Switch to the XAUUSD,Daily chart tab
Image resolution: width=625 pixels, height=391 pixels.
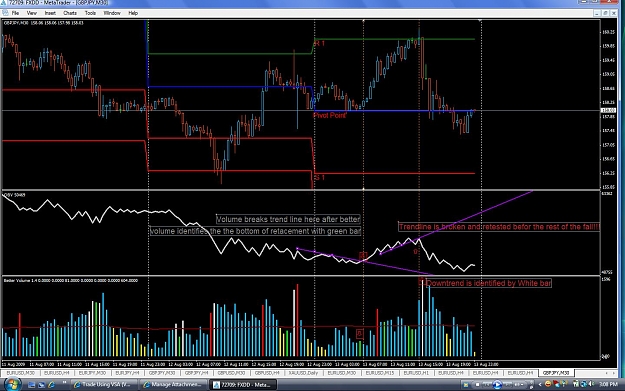coord(304,373)
